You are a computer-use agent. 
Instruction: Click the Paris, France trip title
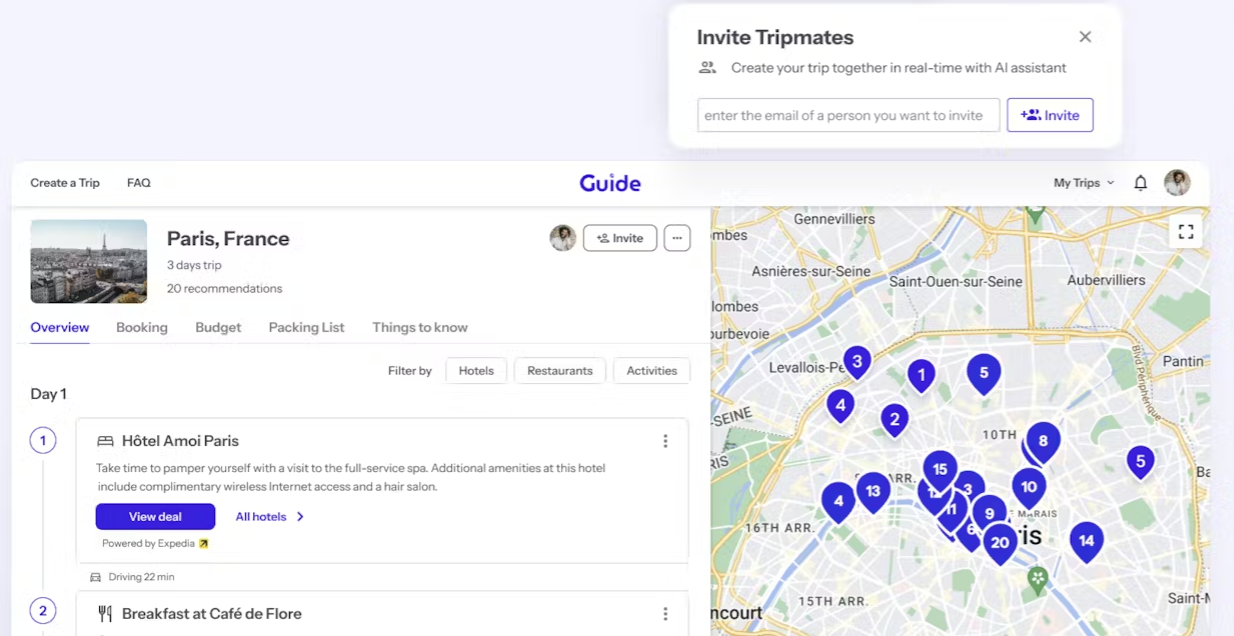click(x=228, y=238)
